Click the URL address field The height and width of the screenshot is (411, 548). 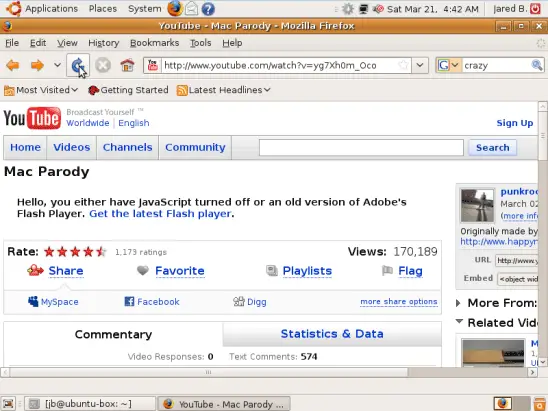click(x=280, y=65)
